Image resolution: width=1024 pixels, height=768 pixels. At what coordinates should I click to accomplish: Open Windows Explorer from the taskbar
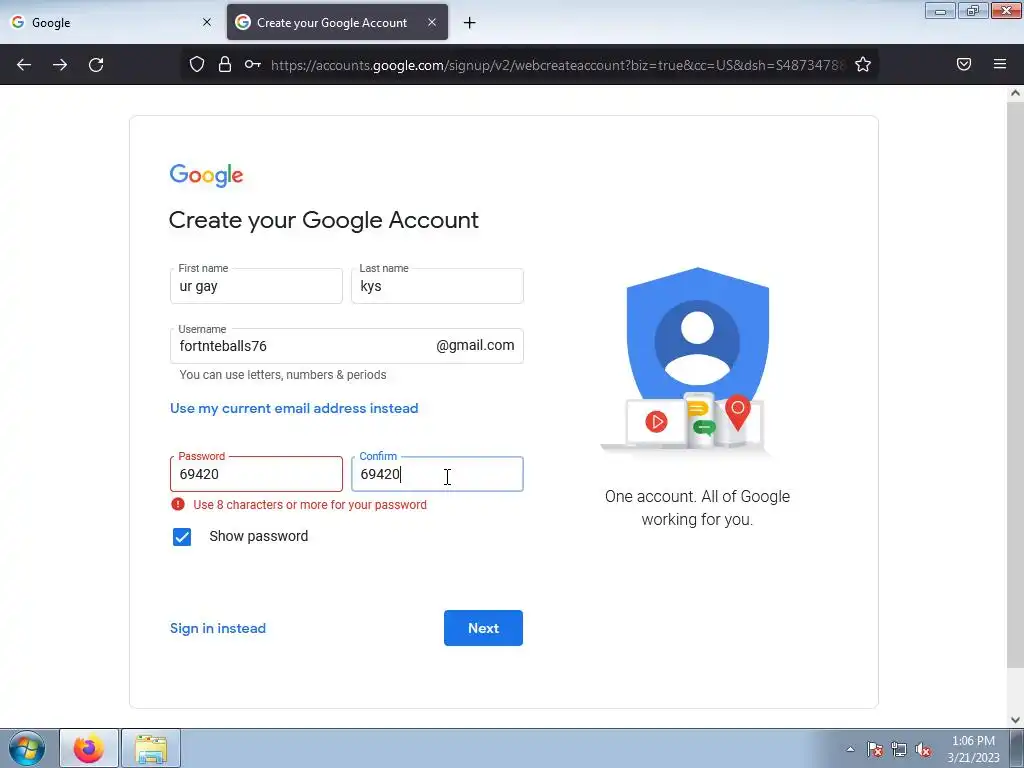[151, 748]
